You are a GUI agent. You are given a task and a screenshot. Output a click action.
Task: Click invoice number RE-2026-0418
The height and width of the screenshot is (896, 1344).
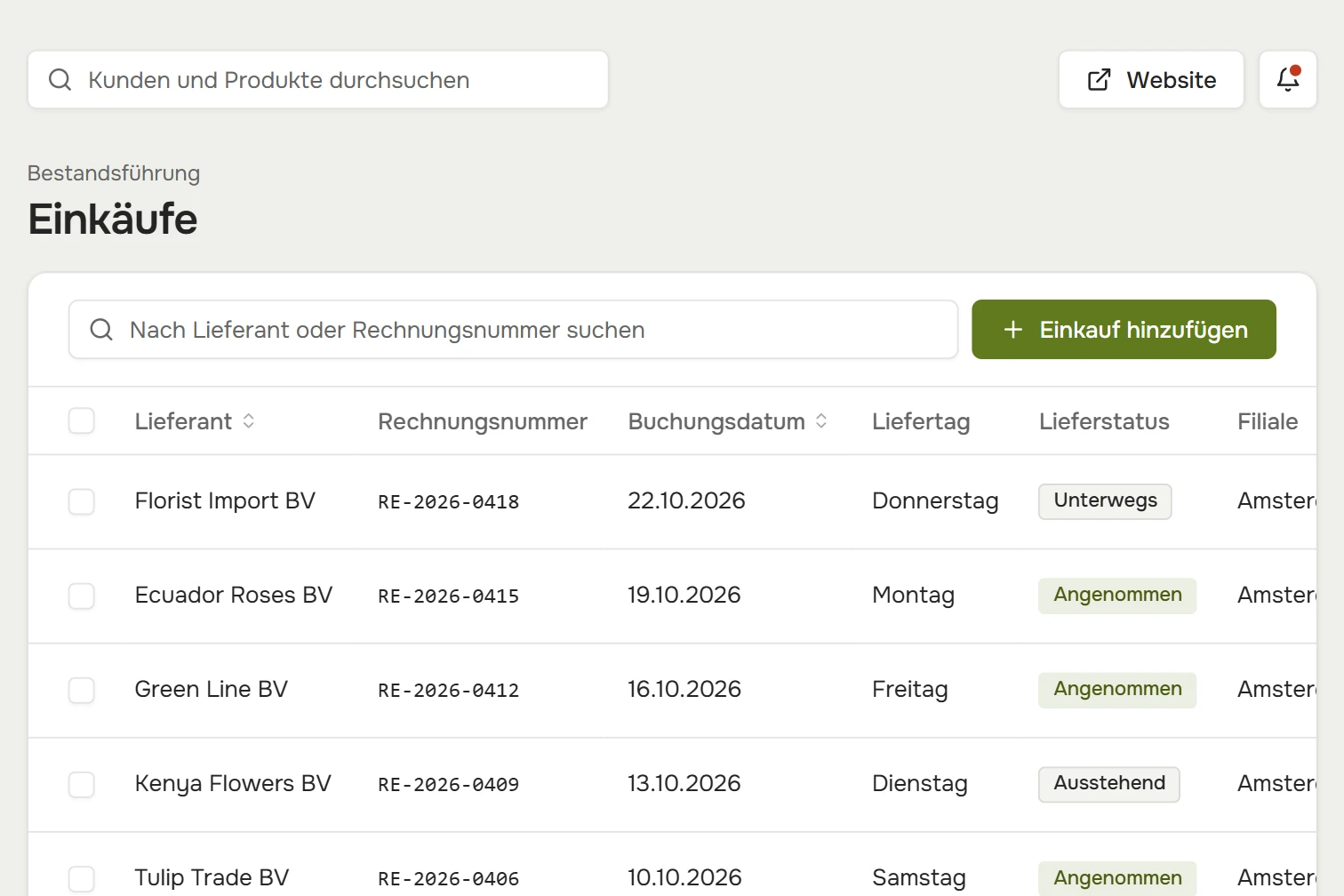pyautogui.click(x=449, y=502)
